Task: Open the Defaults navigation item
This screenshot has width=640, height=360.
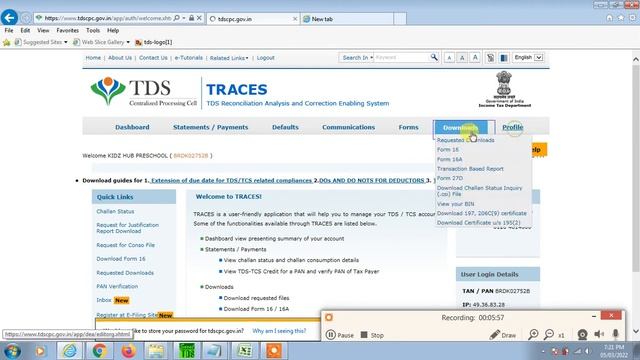Action: [285, 127]
